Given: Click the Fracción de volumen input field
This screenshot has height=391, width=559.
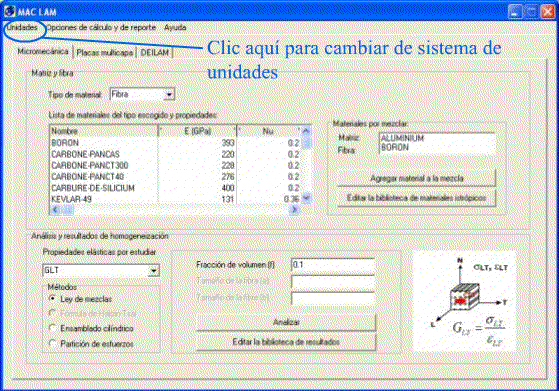Looking at the screenshot, I should coord(333,264).
